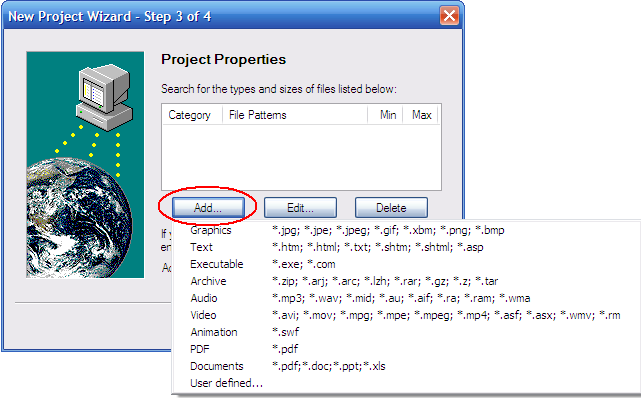Screen dimensions: 641x398
Task: Click the Delete button
Action: (391, 208)
